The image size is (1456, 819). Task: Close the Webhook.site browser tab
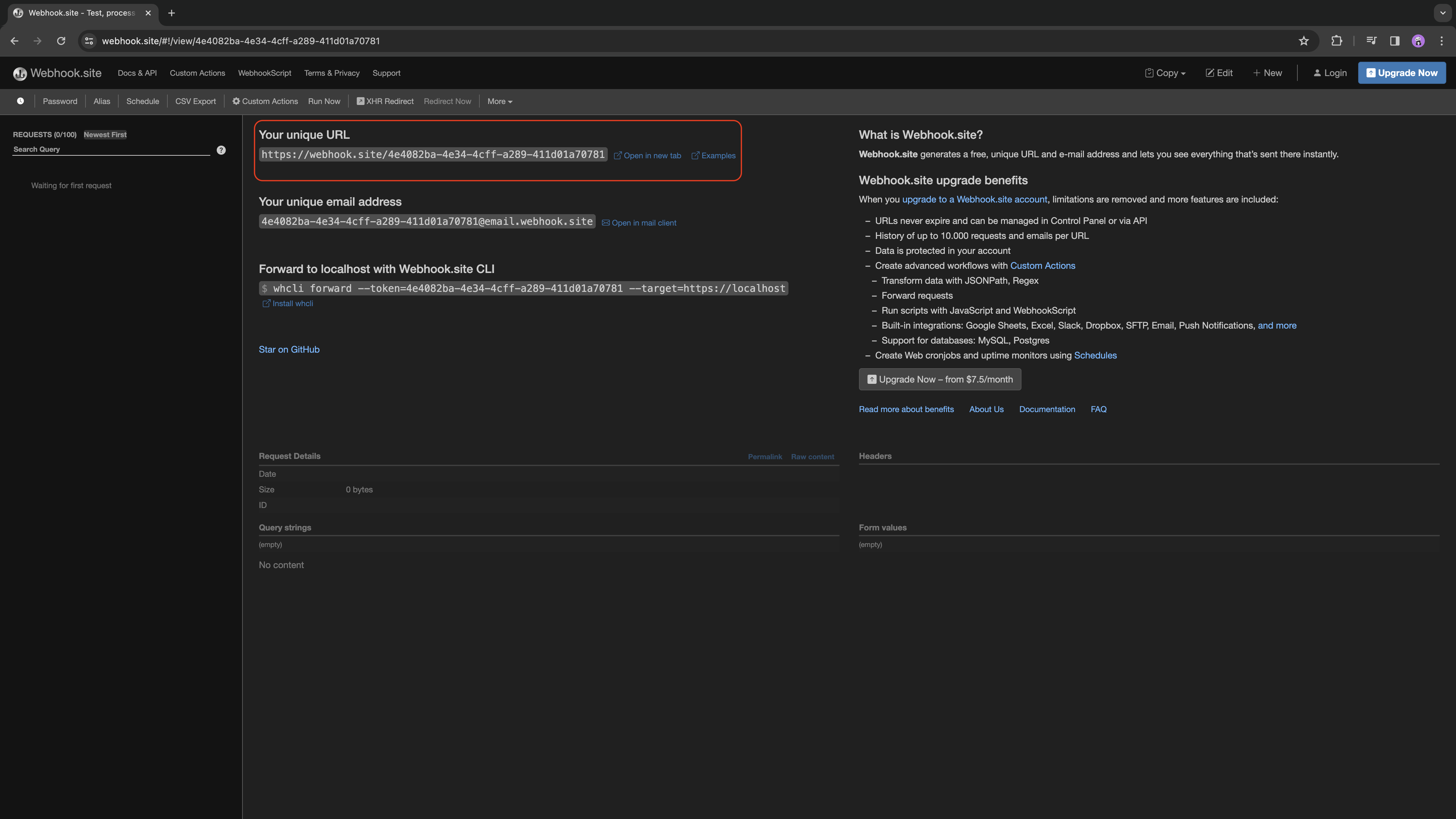148,13
